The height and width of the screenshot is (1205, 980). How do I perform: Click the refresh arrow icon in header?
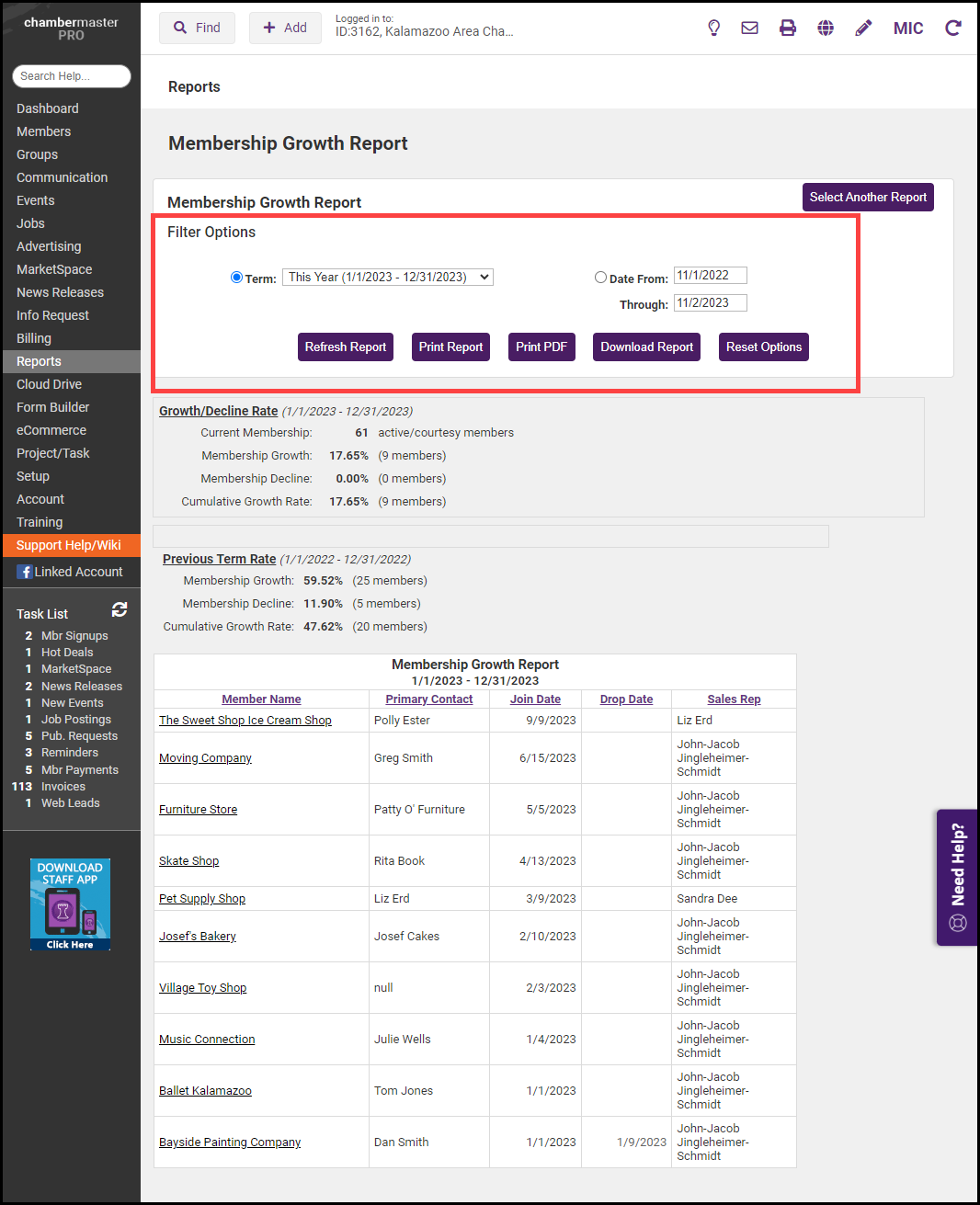(x=953, y=28)
